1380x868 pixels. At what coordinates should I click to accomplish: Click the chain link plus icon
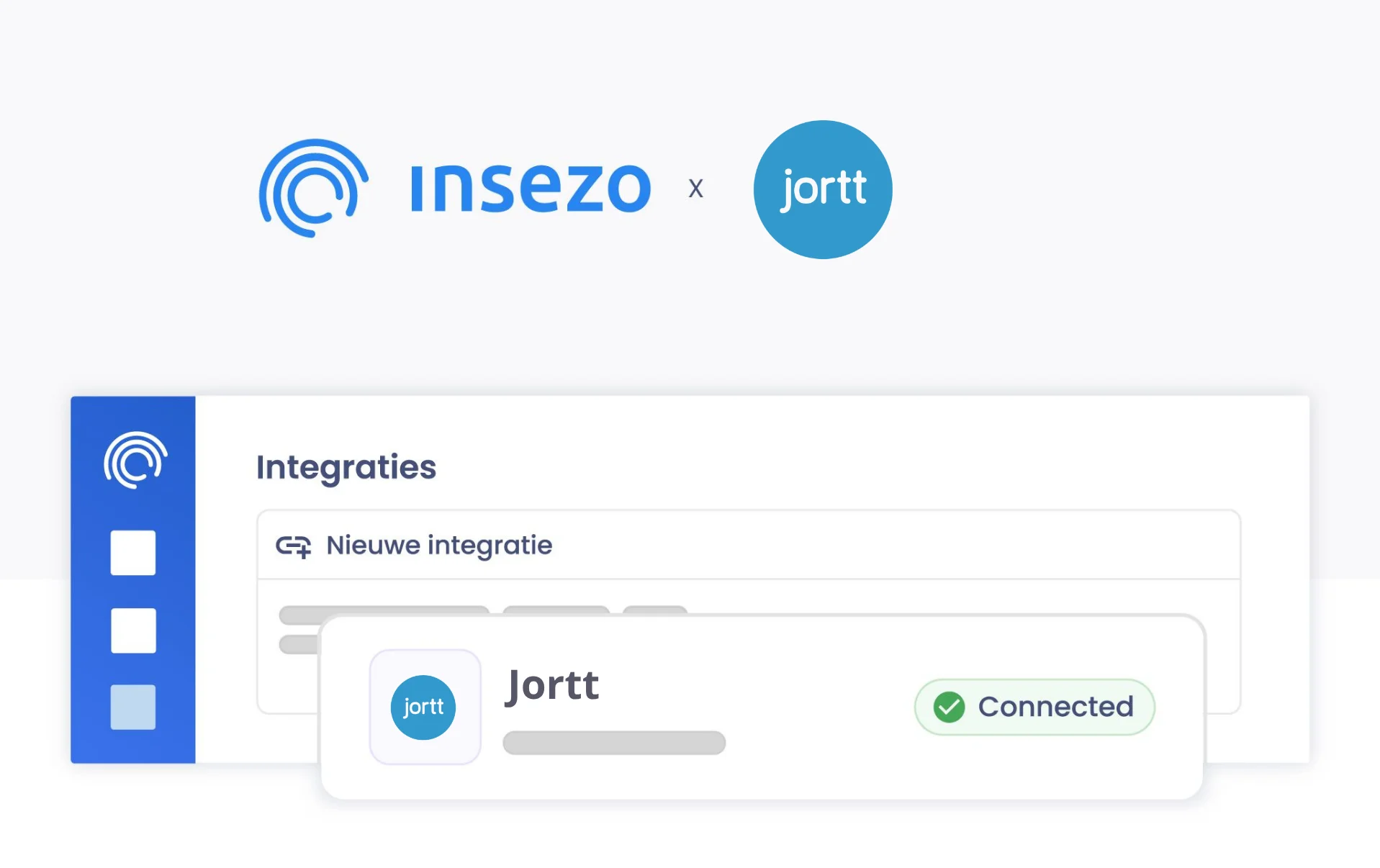coord(294,546)
